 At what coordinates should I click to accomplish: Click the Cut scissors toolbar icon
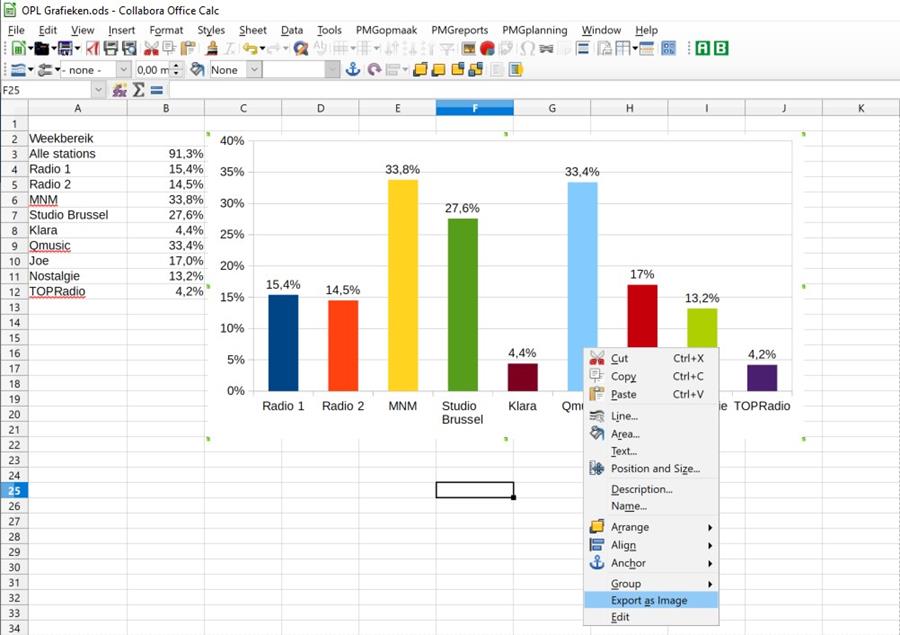tap(151, 48)
